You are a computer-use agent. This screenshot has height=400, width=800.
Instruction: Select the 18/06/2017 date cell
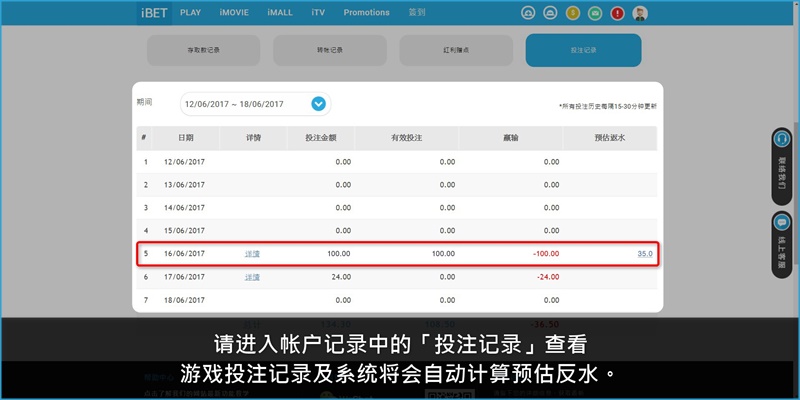point(184,300)
